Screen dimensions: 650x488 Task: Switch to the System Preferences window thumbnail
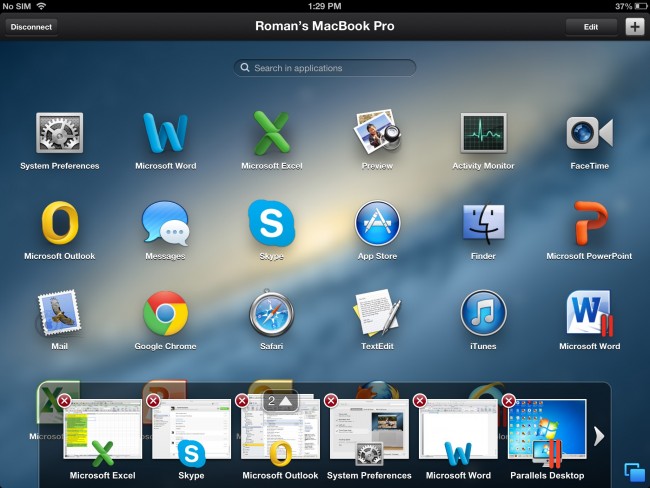point(369,429)
